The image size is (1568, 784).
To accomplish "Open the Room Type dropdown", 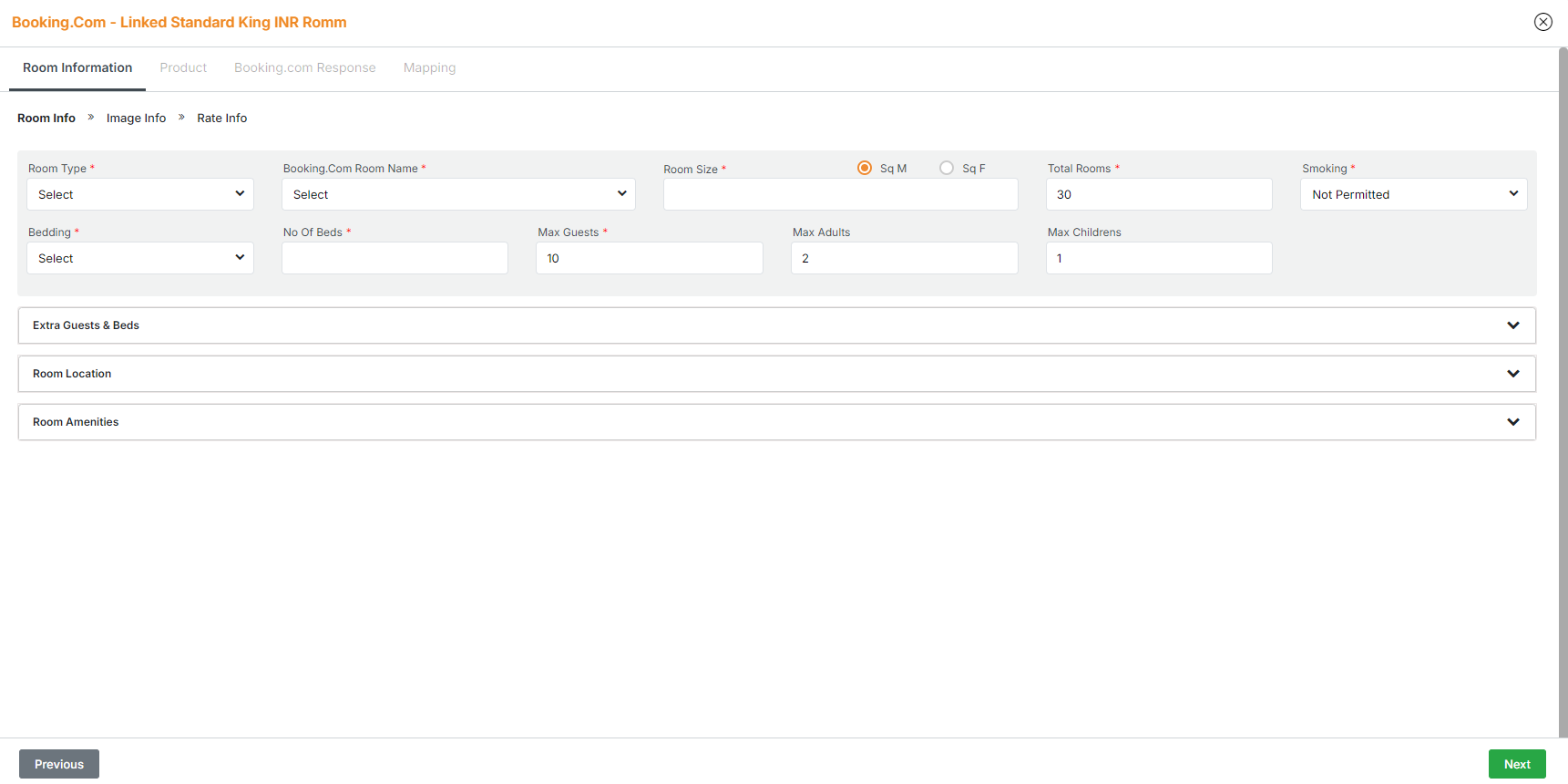I will click(140, 194).
